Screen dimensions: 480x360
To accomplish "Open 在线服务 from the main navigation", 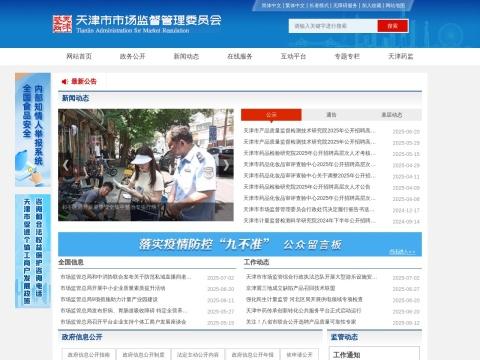I will click(240, 56).
